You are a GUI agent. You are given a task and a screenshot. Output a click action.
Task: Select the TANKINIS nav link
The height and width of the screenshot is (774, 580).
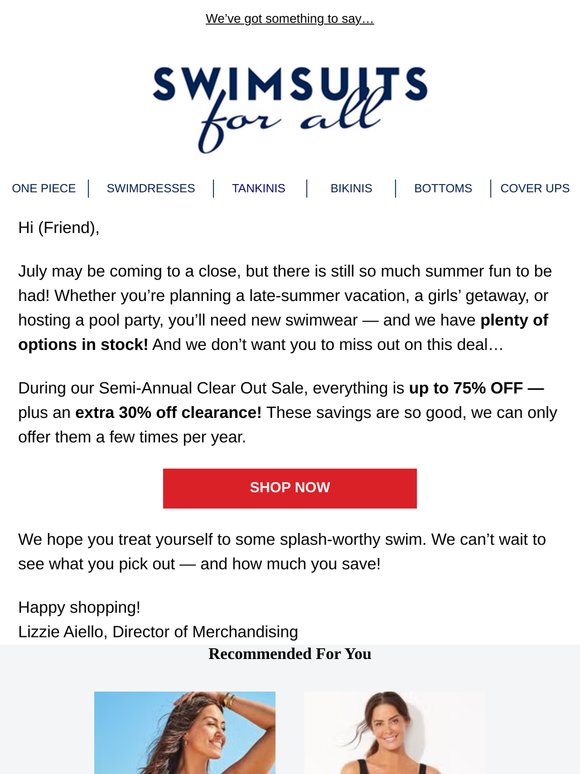click(x=259, y=188)
